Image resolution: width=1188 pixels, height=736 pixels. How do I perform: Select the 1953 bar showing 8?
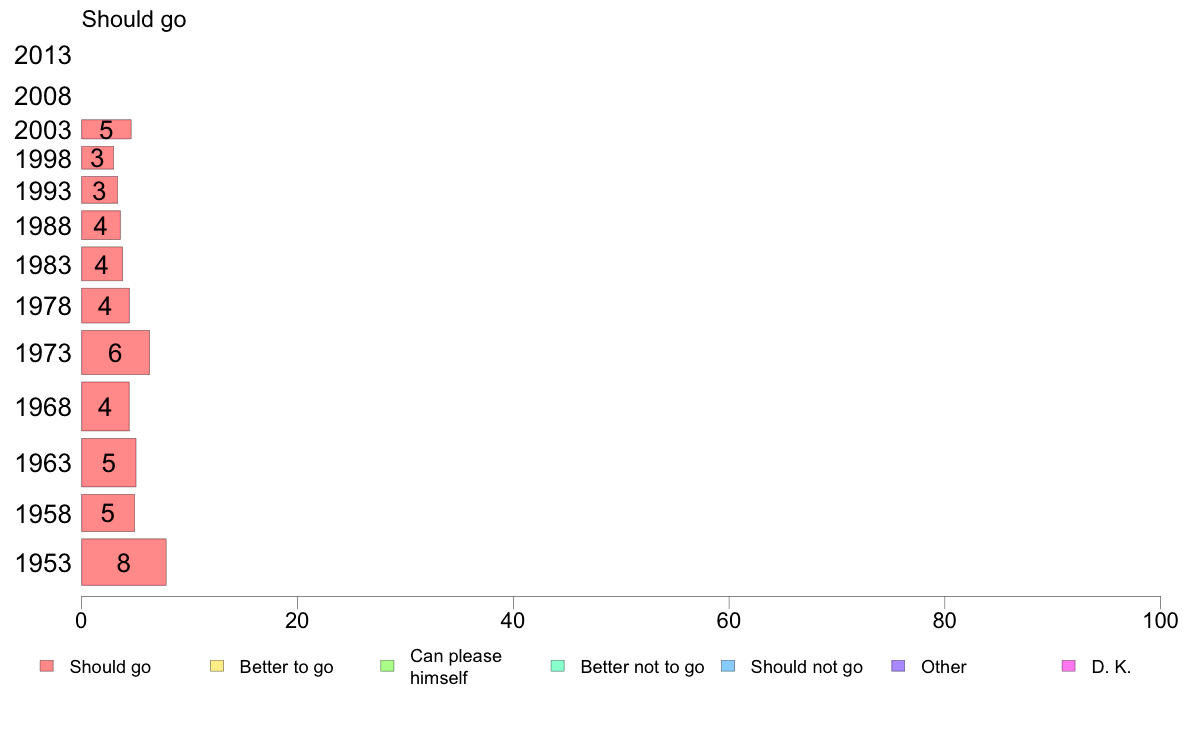click(x=123, y=562)
